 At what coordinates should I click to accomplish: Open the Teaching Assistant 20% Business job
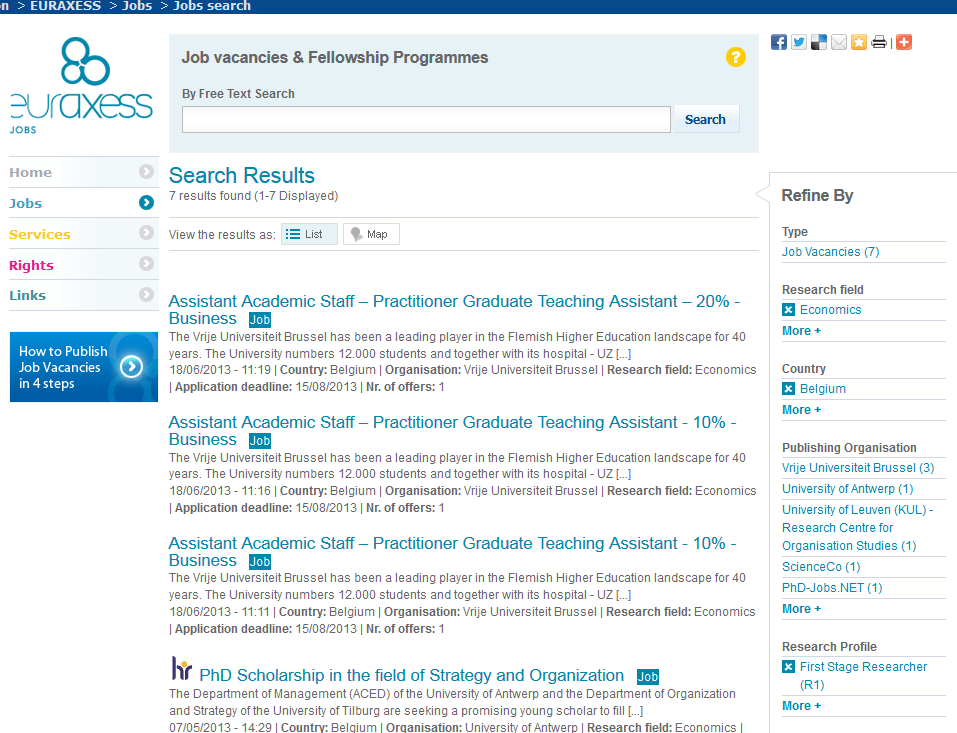coord(454,309)
